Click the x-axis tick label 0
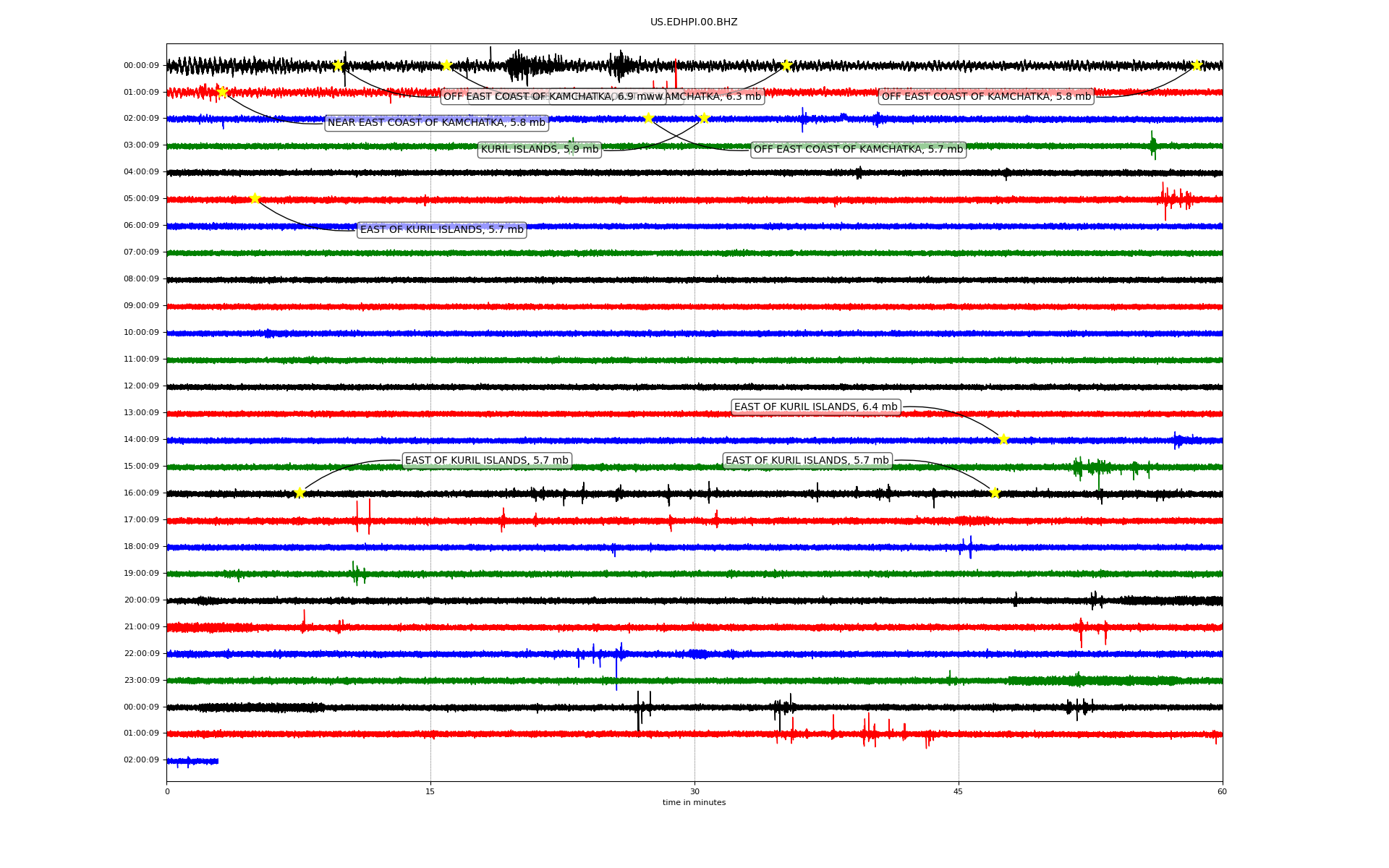1389x868 pixels. tap(167, 791)
